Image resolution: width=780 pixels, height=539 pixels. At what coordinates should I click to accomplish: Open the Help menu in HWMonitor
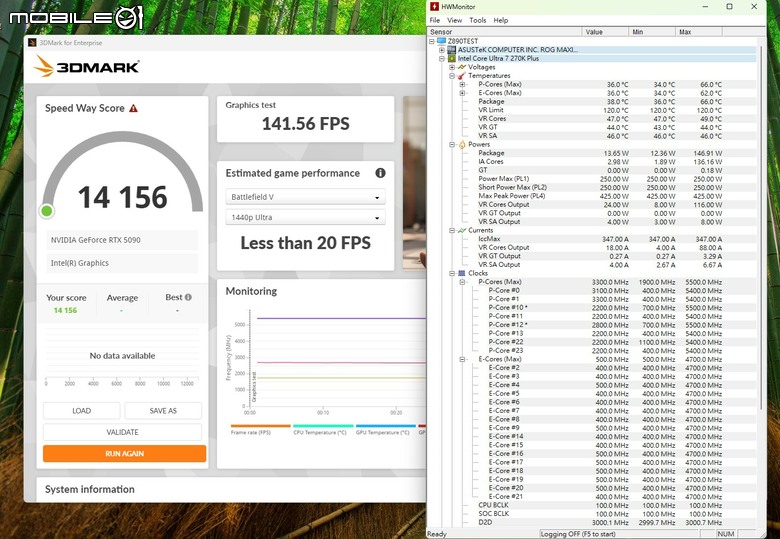[500, 20]
